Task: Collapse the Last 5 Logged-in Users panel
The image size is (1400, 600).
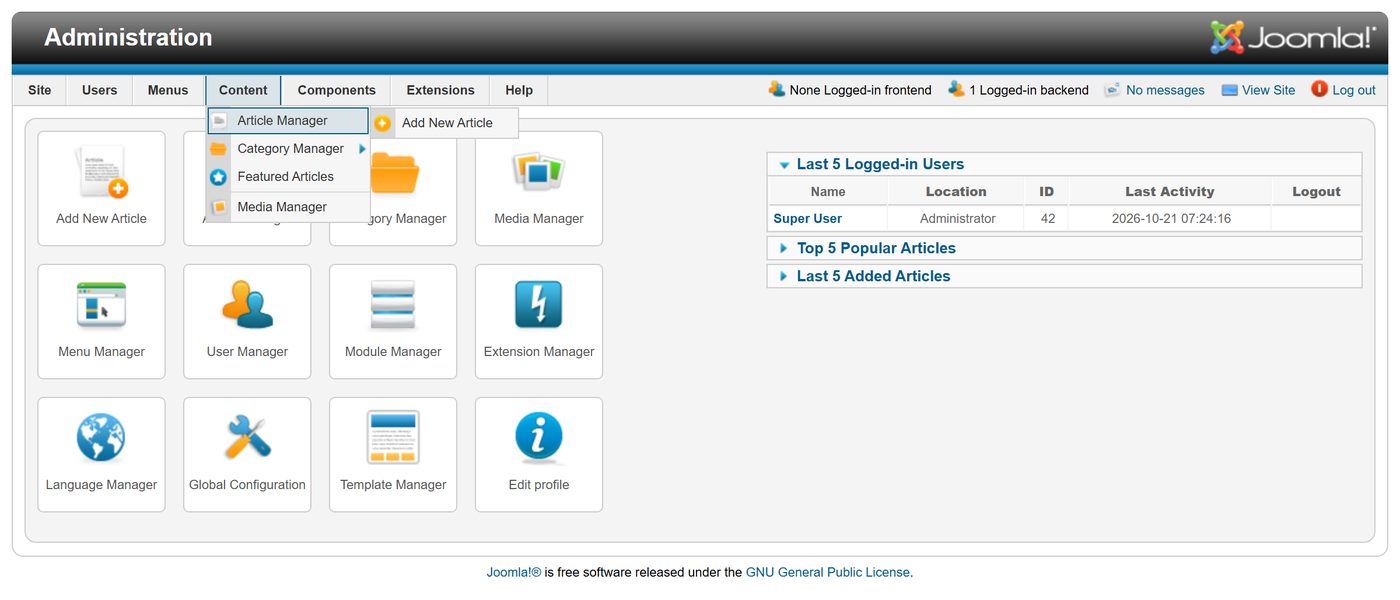Action: pyautogui.click(x=785, y=165)
